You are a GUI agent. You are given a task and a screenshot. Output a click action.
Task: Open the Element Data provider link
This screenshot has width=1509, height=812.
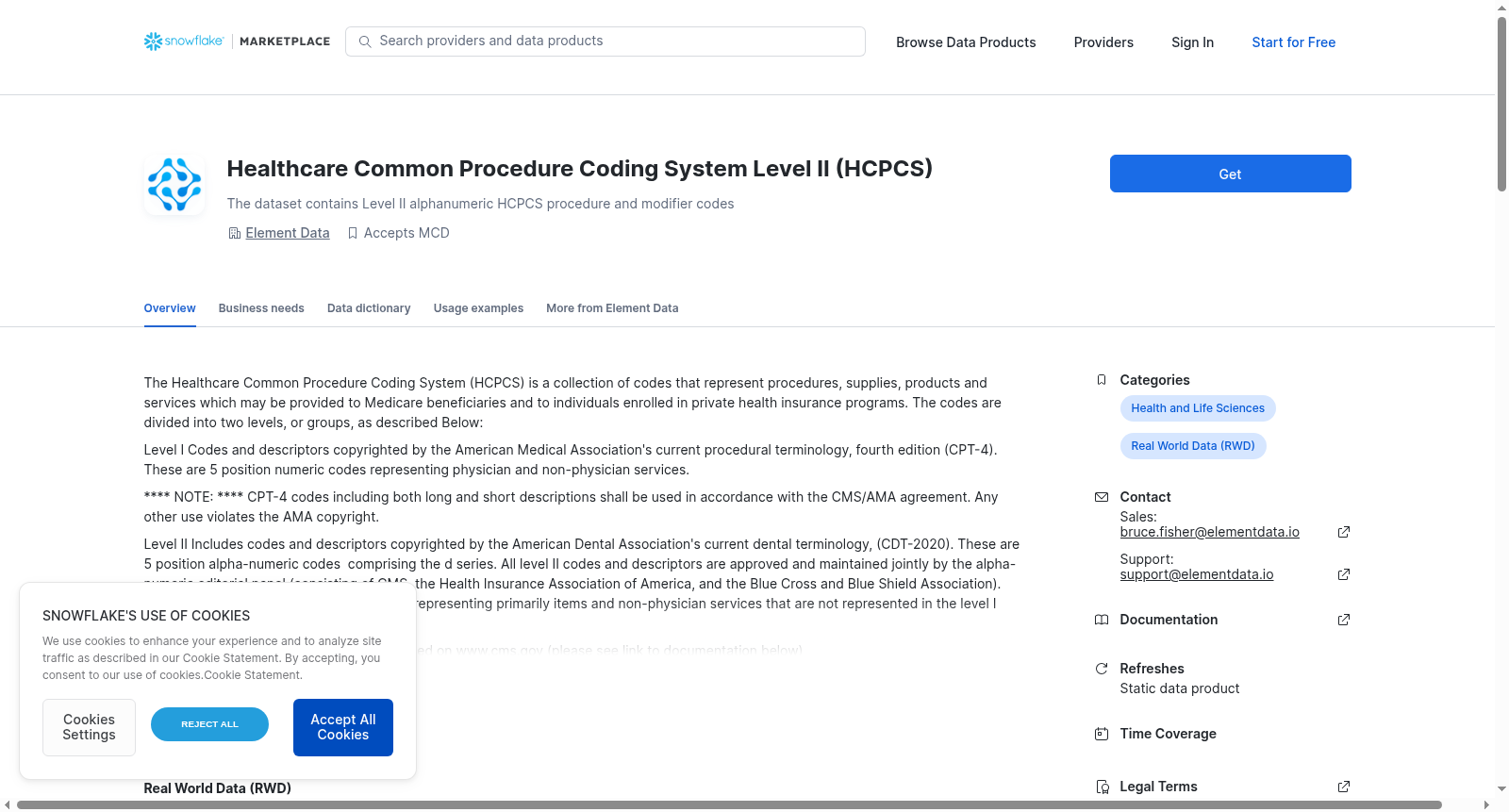(288, 233)
